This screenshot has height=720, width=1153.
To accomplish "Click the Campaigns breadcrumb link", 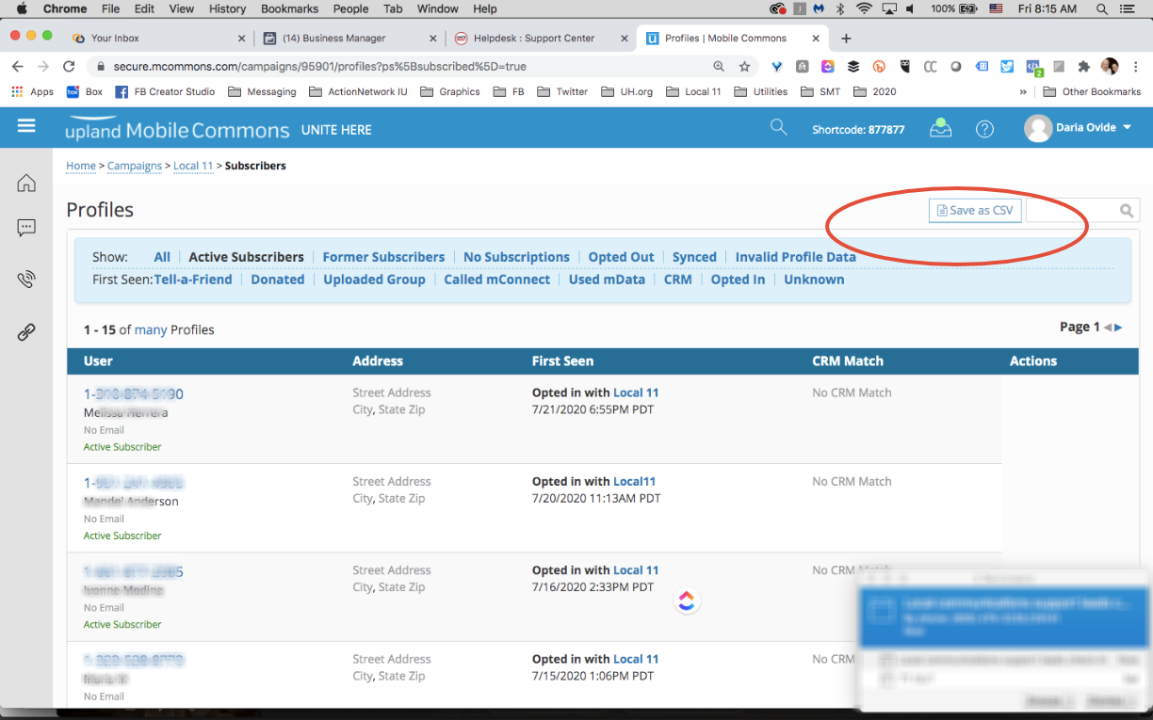I will pos(135,166).
